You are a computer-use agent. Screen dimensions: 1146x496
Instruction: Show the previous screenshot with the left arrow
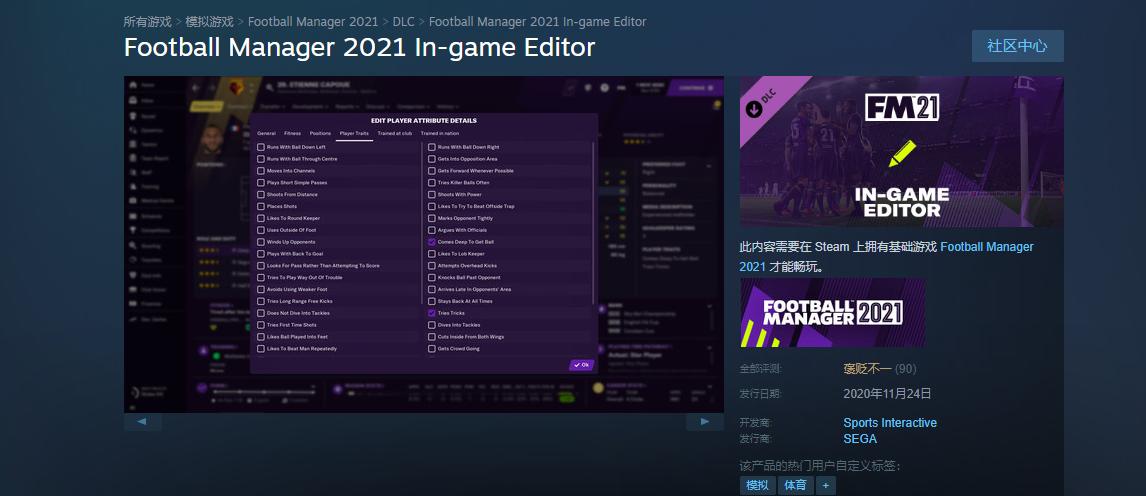tap(143, 421)
